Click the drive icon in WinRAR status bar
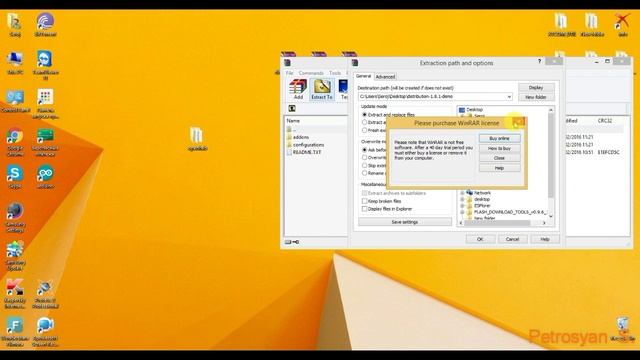Screen dimensions: 640x360 click(289, 242)
